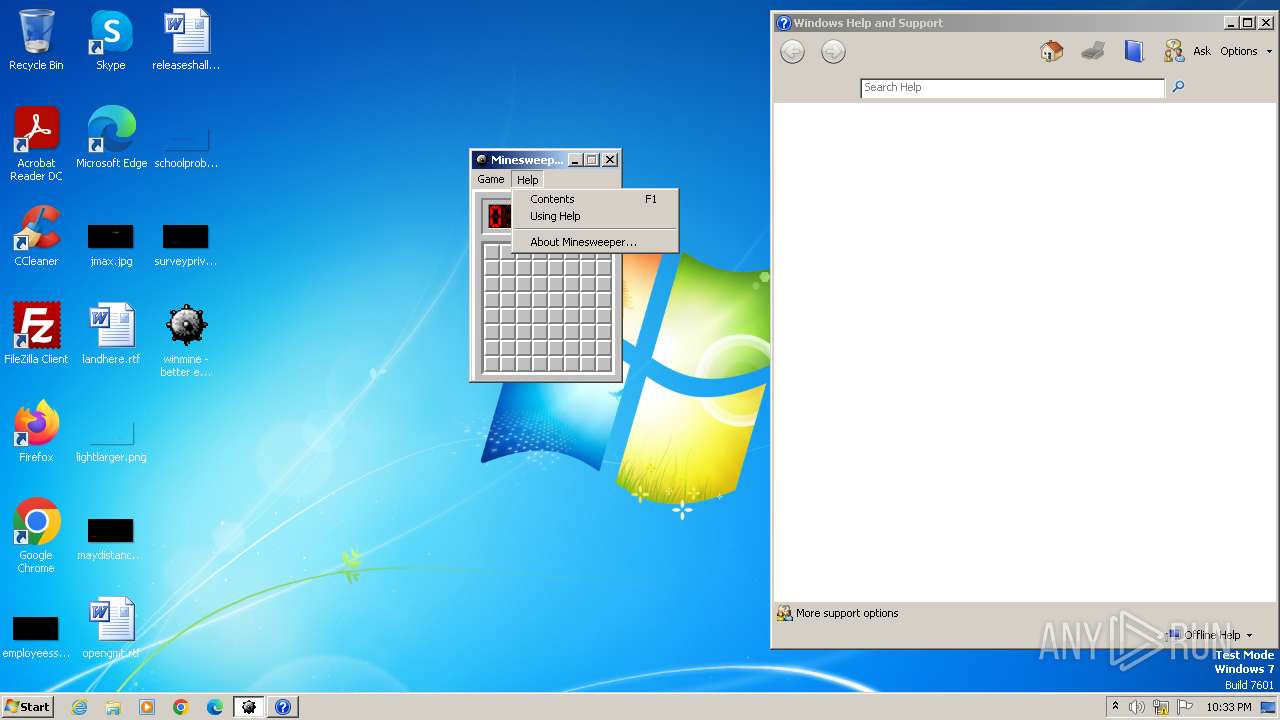Select jmax.jpg file icon
This screenshot has width=1280, height=720.
pos(111,246)
